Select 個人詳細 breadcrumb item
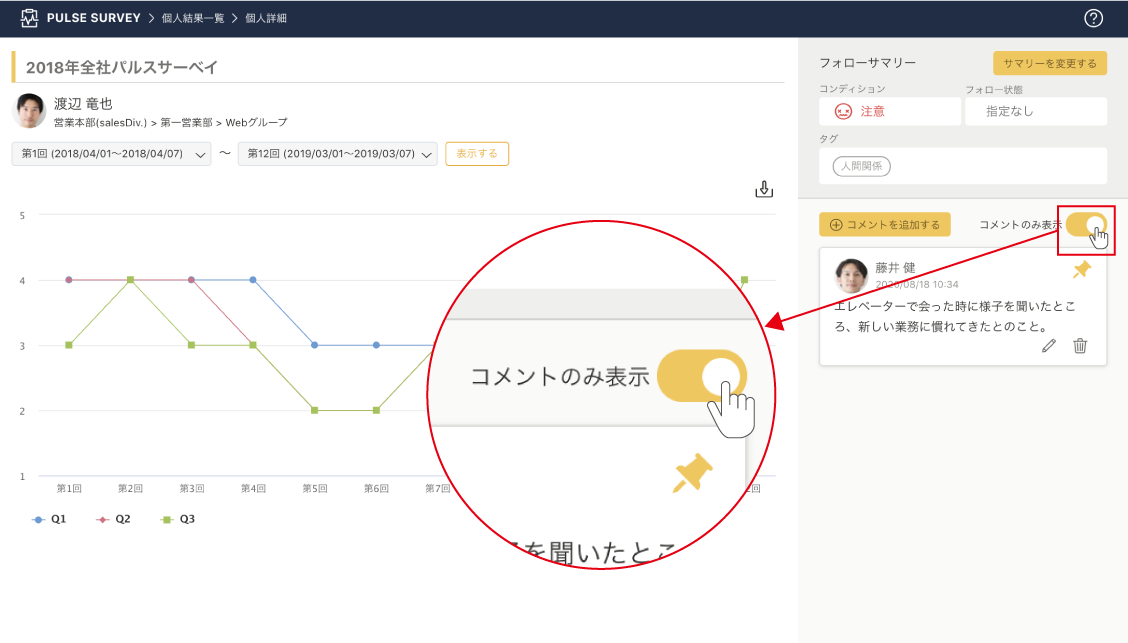 click(266, 18)
